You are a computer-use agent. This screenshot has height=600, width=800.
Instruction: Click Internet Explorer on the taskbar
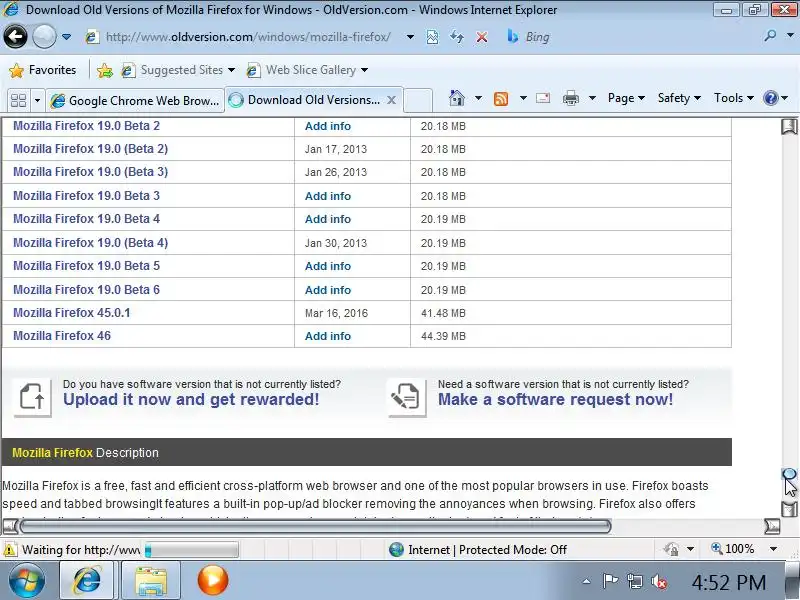pyautogui.click(x=87, y=581)
